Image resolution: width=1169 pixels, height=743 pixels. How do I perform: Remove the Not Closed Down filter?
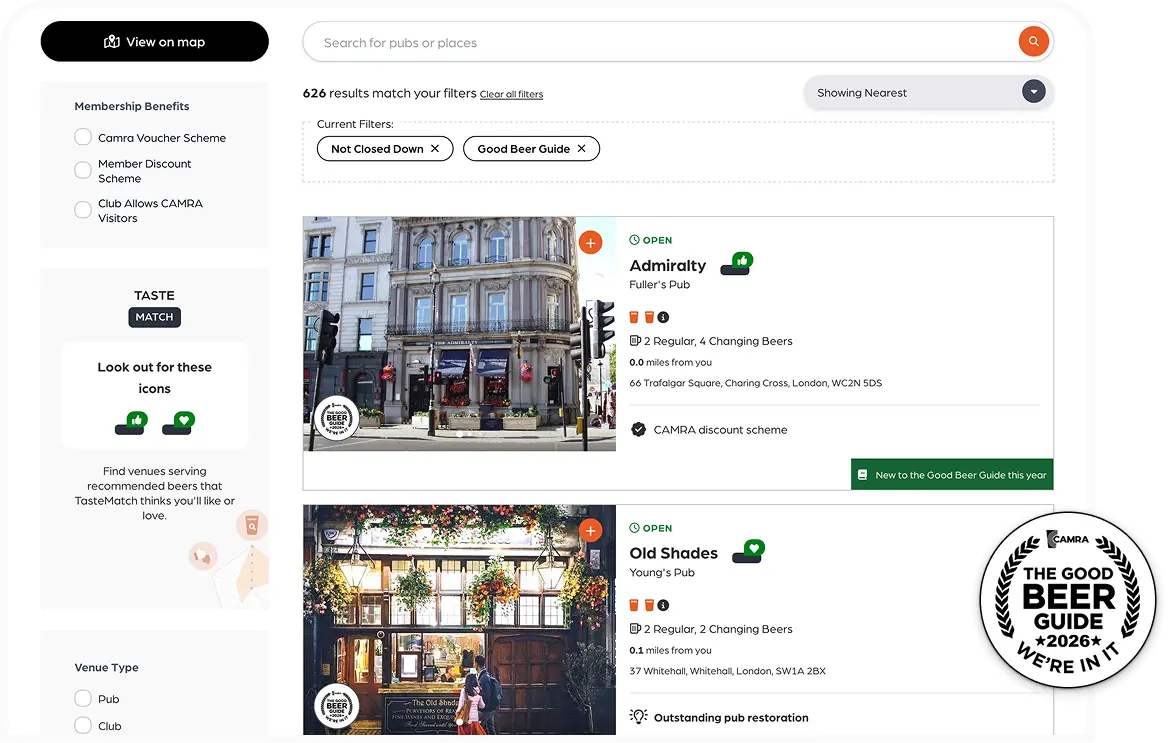pos(435,149)
